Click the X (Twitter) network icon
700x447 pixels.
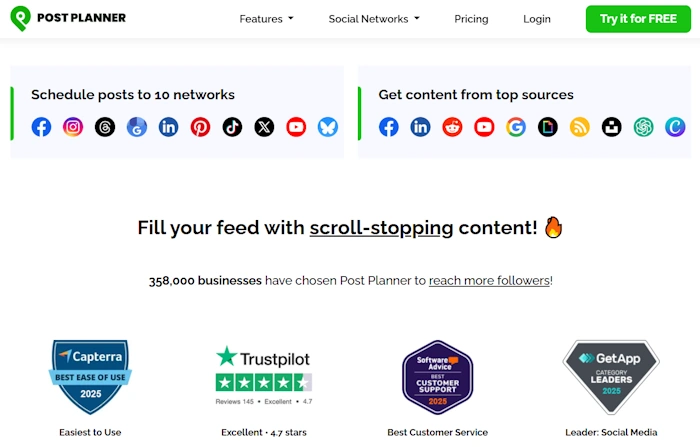pyautogui.click(x=264, y=127)
